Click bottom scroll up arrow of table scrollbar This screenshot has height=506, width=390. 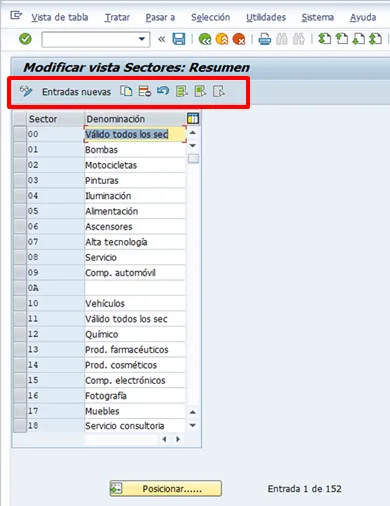pos(193,412)
